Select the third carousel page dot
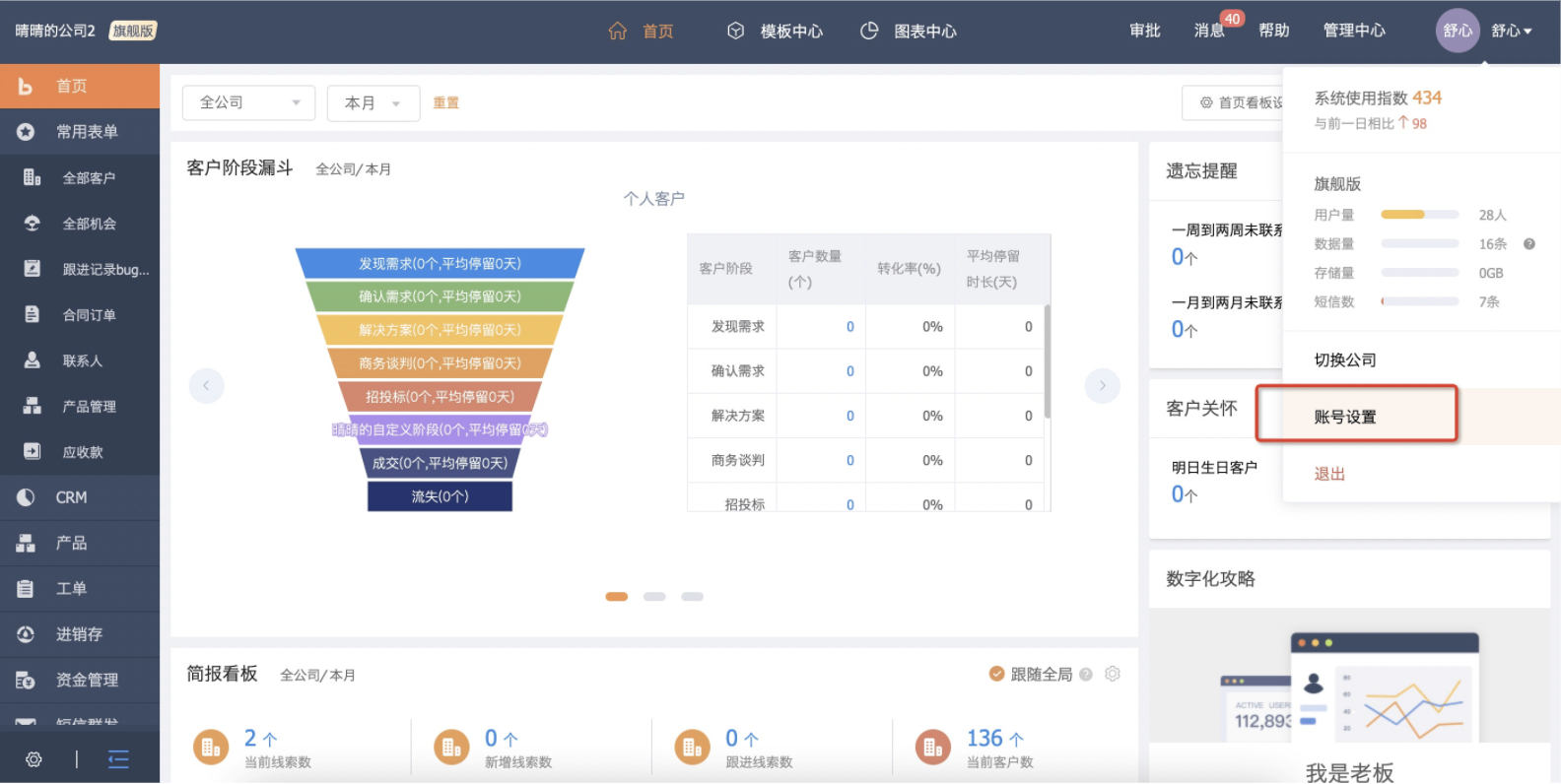The image size is (1561, 784). pyautogui.click(x=692, y=597)
